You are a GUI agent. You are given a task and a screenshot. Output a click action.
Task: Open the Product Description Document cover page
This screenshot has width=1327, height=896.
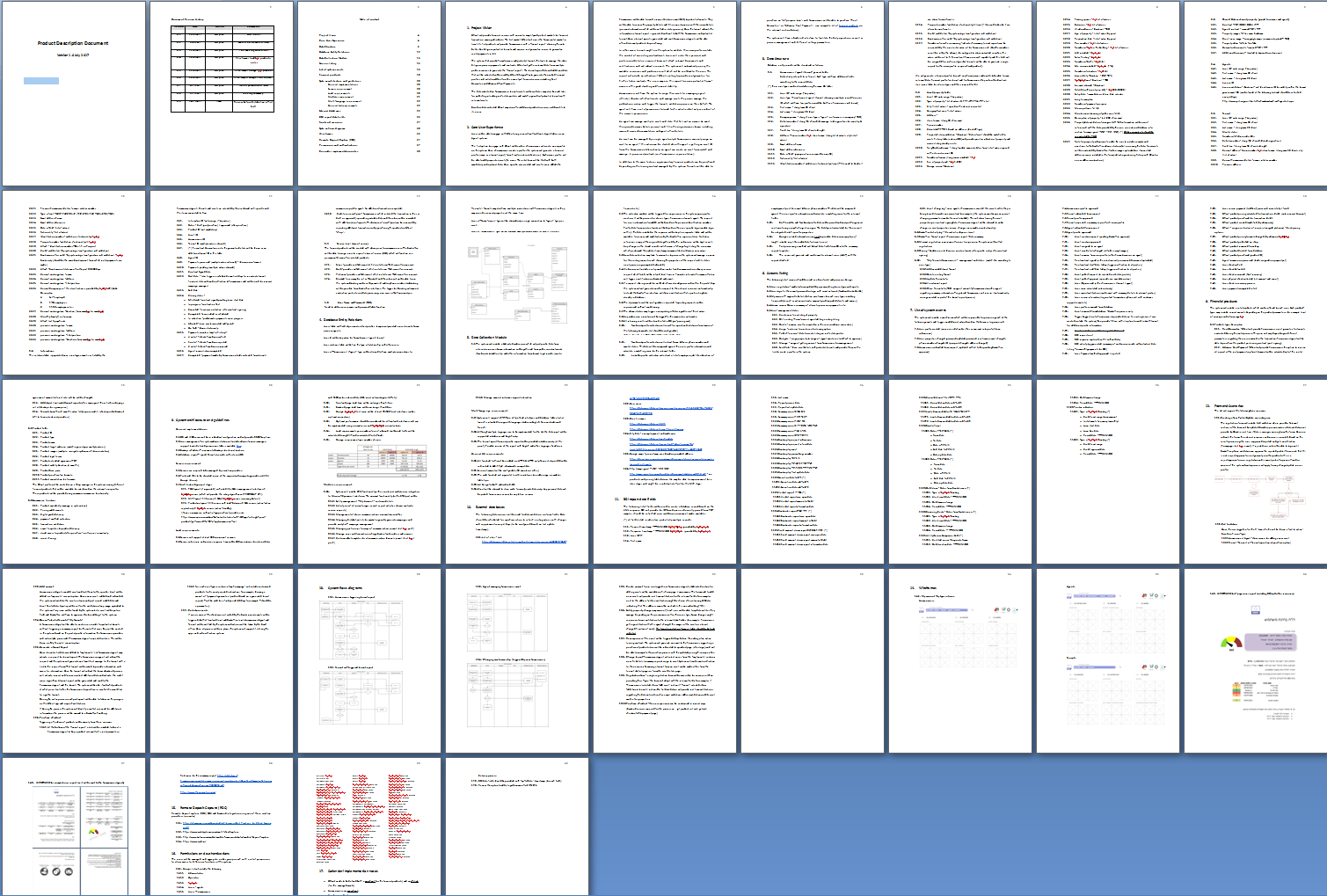pos(74,93)
